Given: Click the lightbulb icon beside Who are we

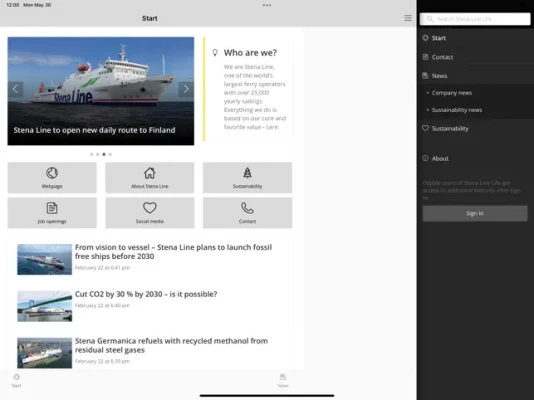Looking at the screenshot, I should 215,52.
